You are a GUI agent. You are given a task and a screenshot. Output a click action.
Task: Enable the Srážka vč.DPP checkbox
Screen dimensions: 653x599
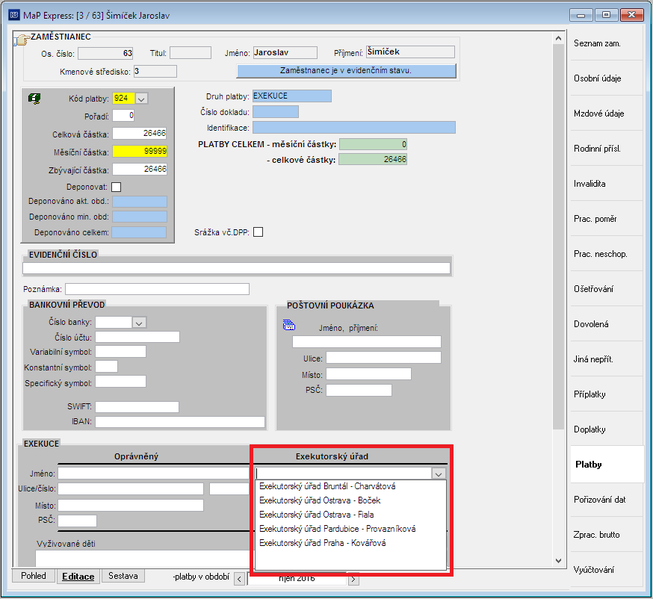click(258, 232)
